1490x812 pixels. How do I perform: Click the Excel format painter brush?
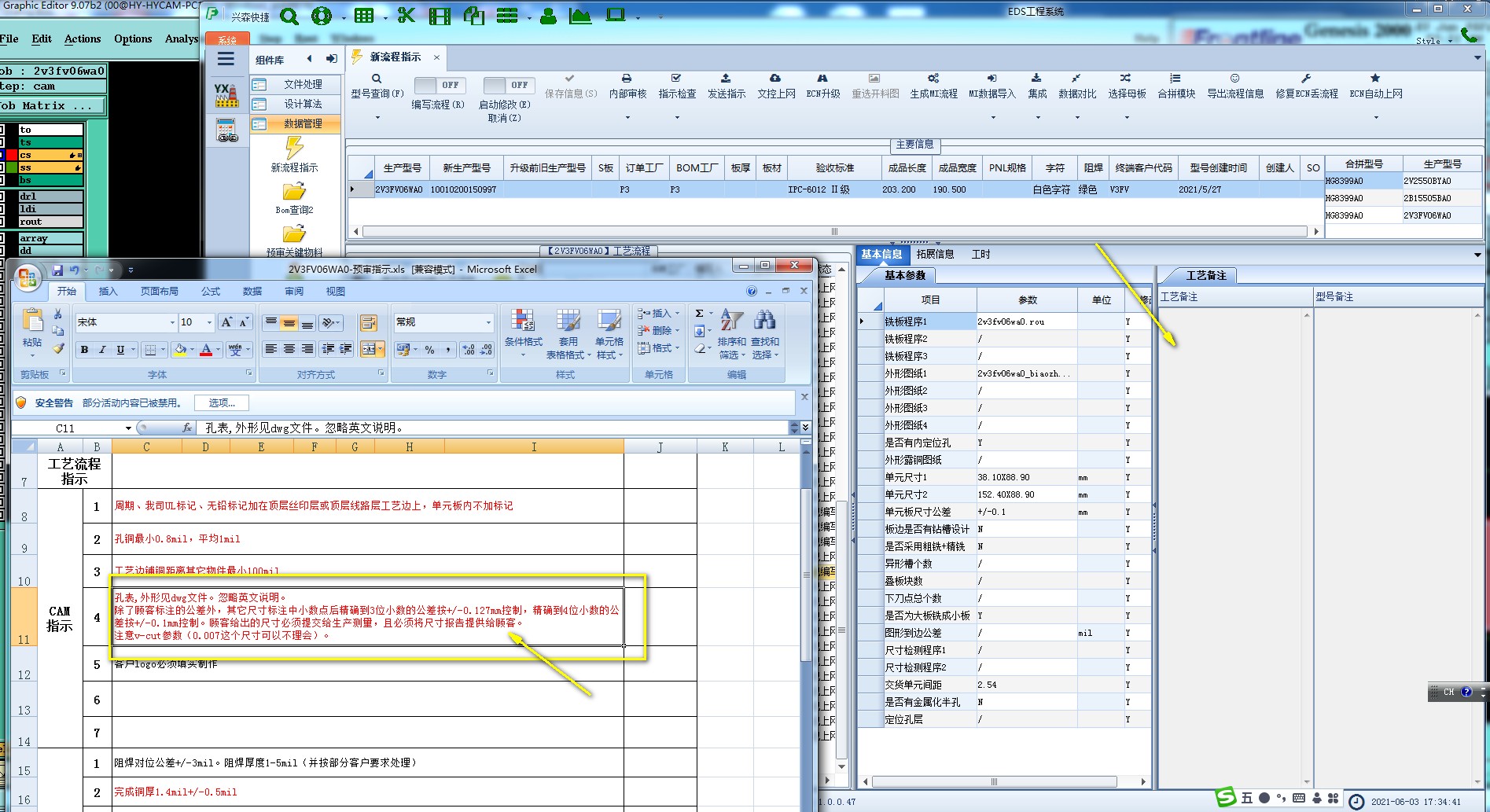(58, 348)
